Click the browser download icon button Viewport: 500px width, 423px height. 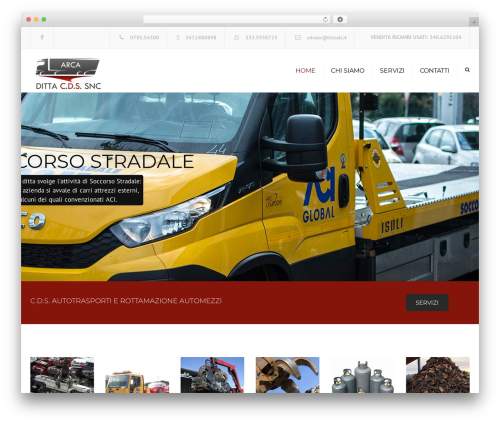coord(340,20)
